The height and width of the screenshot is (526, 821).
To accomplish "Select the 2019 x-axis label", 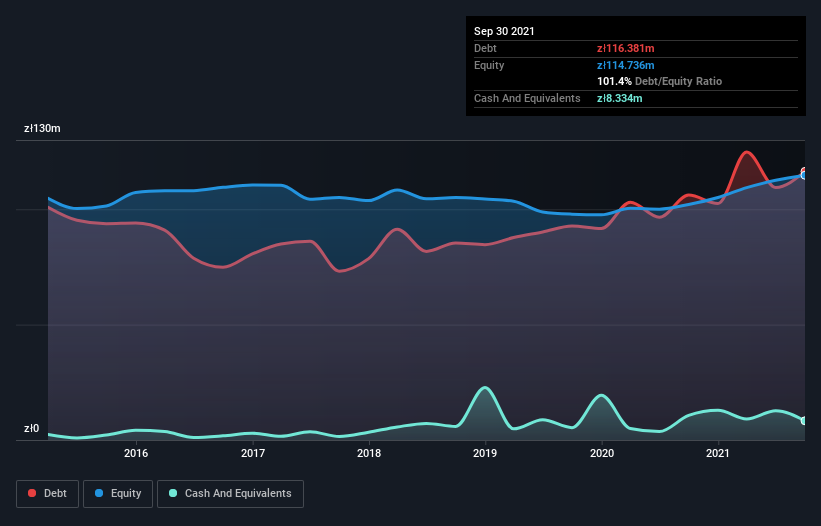I will pos(485,453).
